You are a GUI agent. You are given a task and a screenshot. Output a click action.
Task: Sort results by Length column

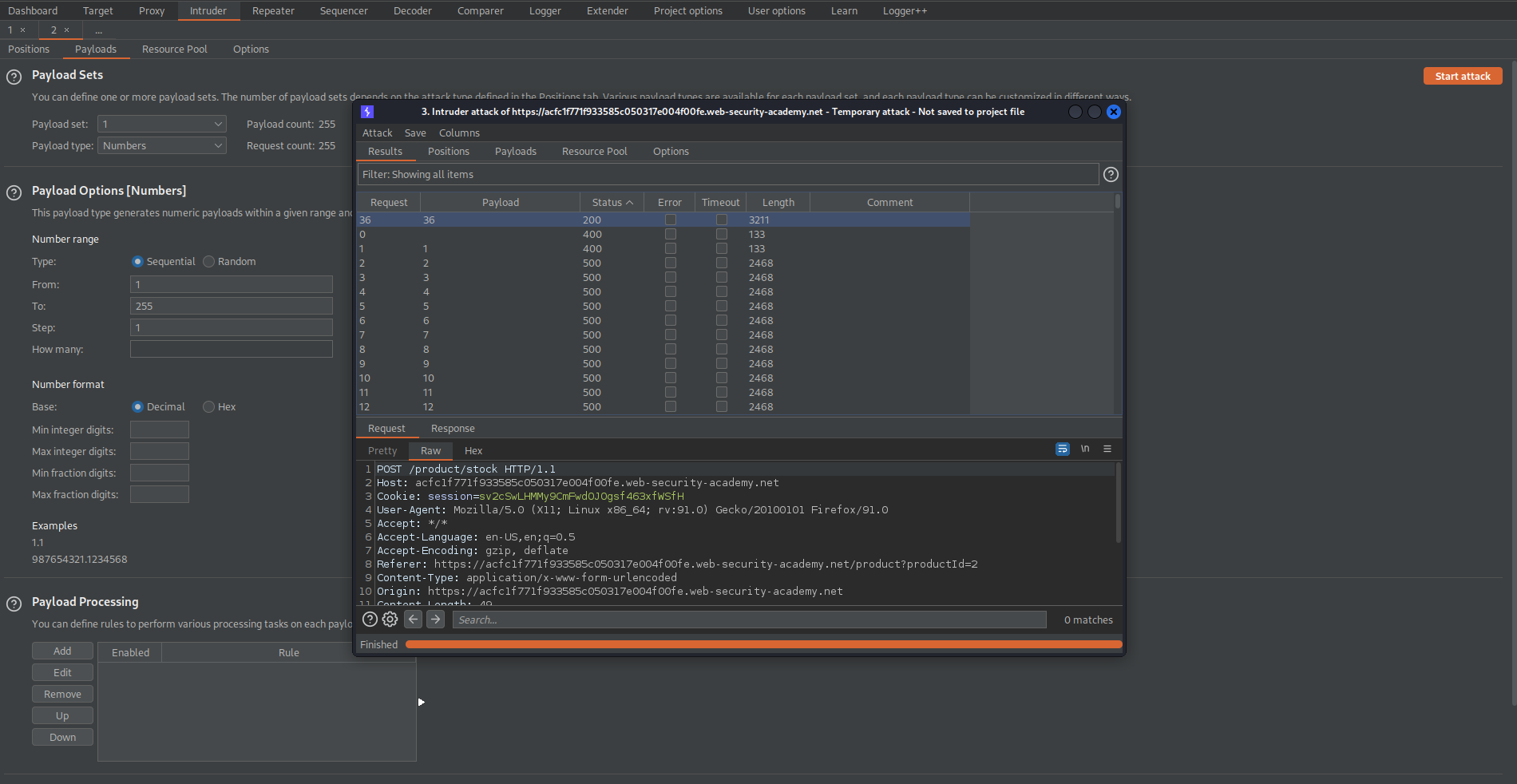[x=778, y=203]
